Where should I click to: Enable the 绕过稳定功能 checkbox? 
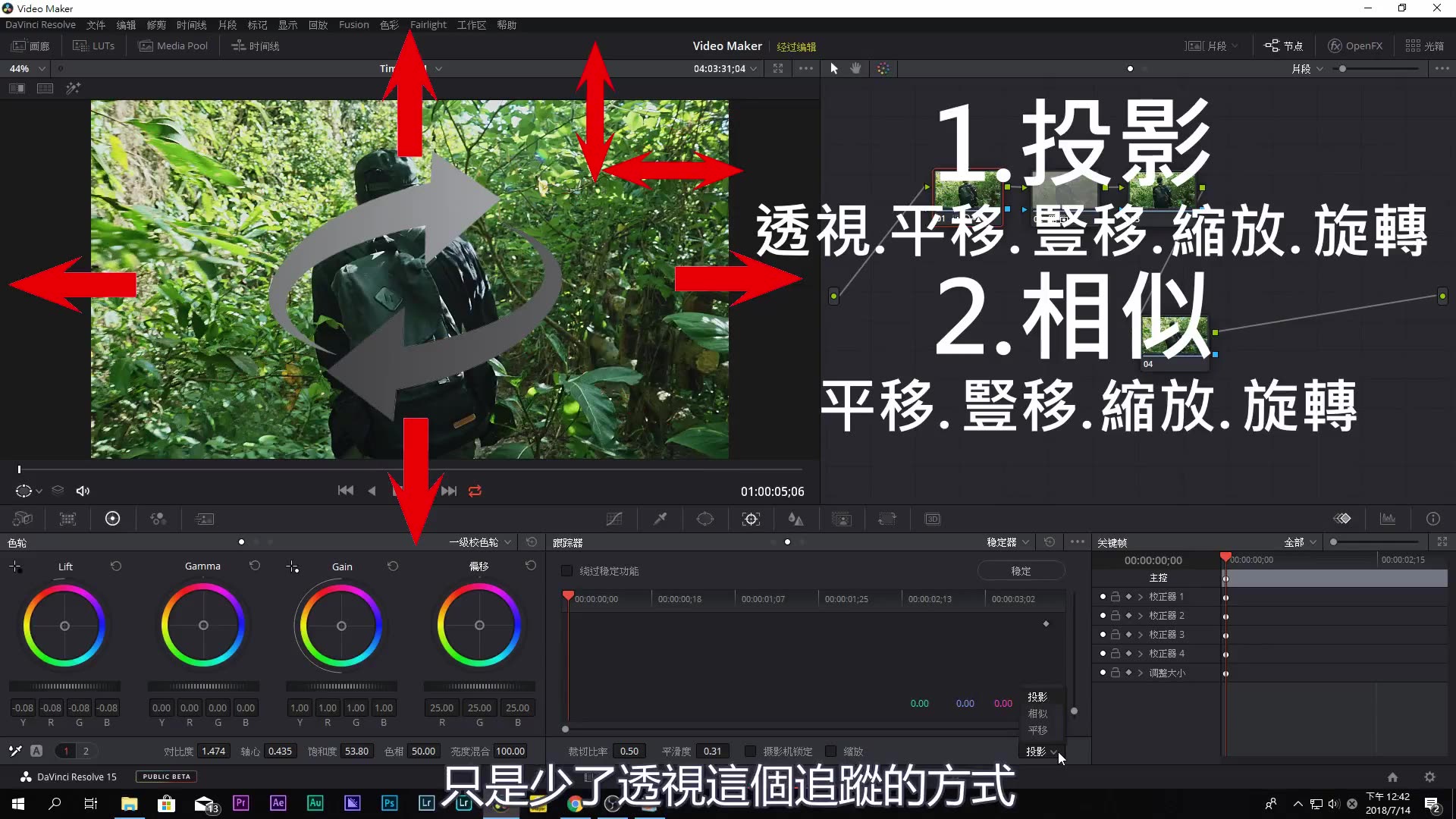pyautogui.click(x=566, y=570)
